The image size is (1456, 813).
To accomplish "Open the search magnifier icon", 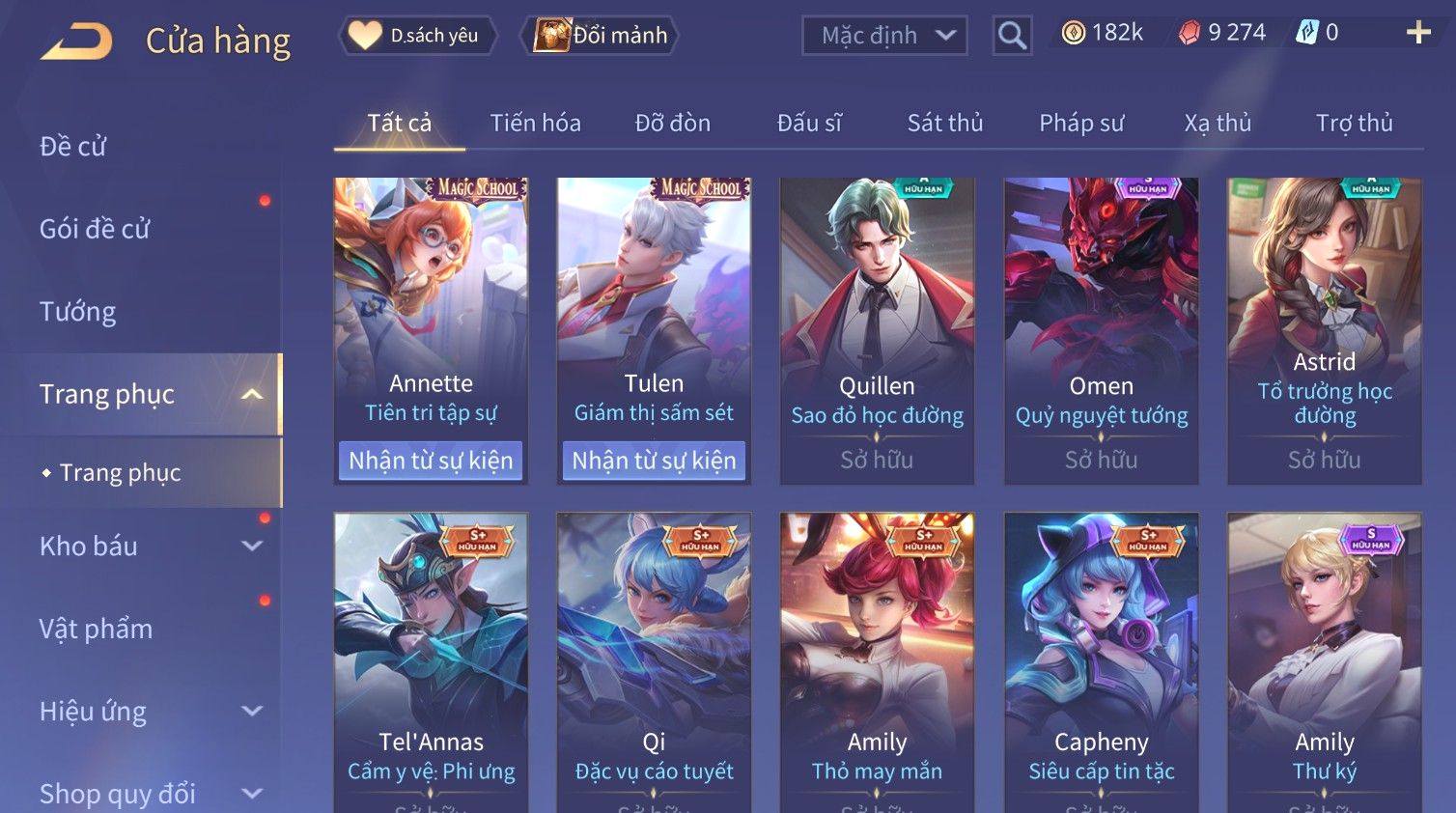I will click(1012, 36).
